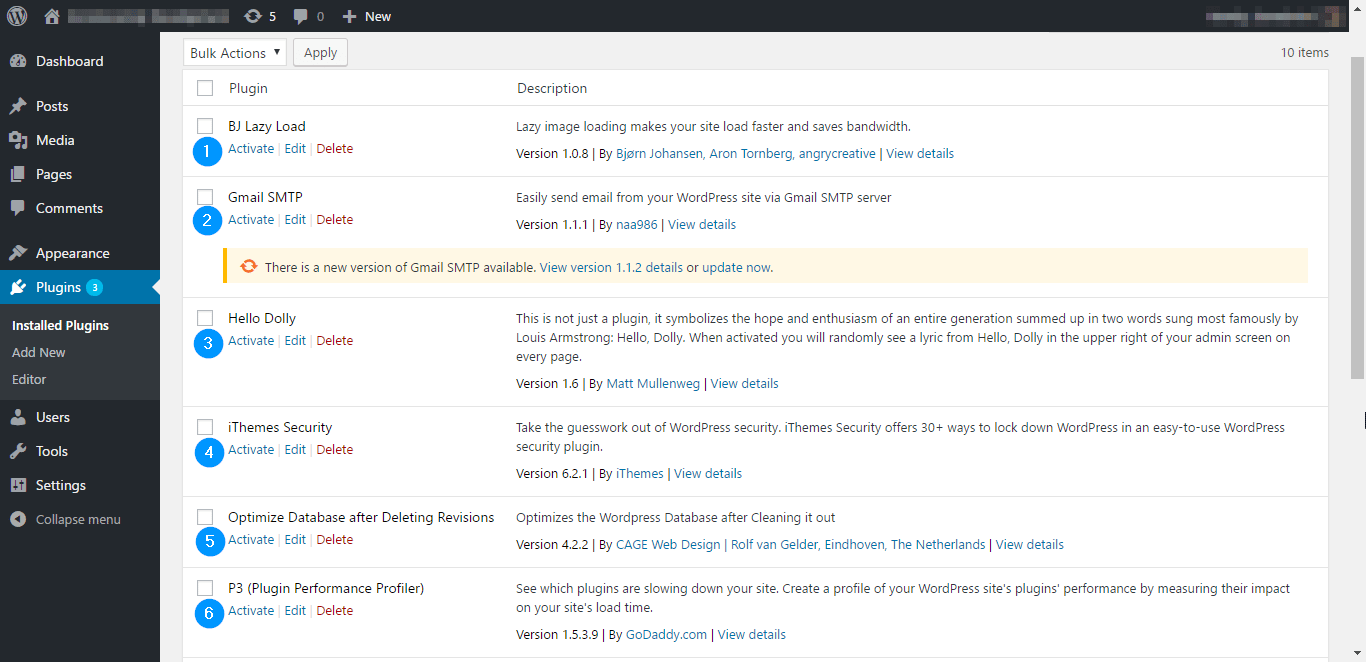Click Collapse menu label
The width and height of the screenshot is (1366, 662).
(78, 519)
